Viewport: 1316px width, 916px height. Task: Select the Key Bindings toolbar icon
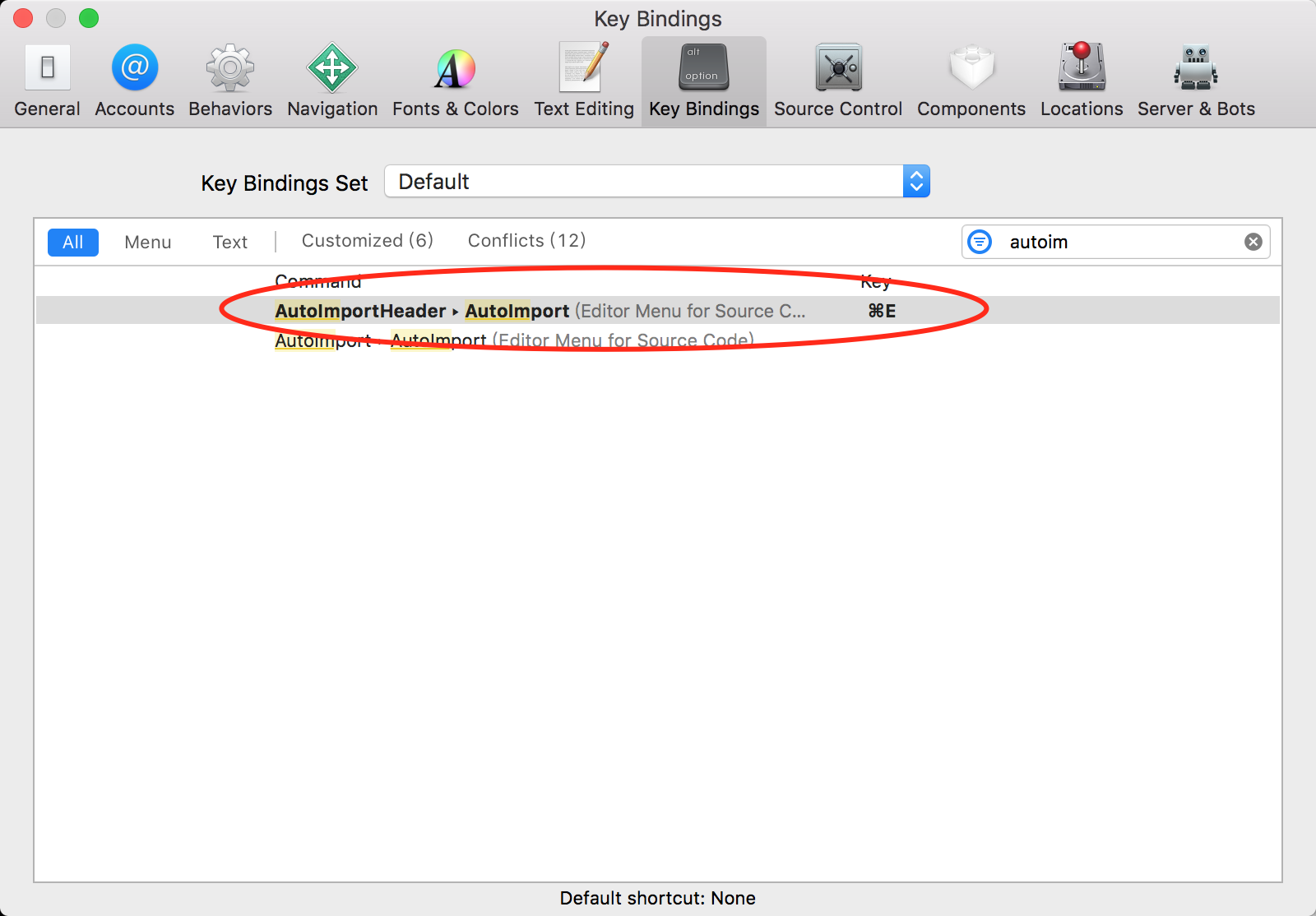(x=704, y=81)
